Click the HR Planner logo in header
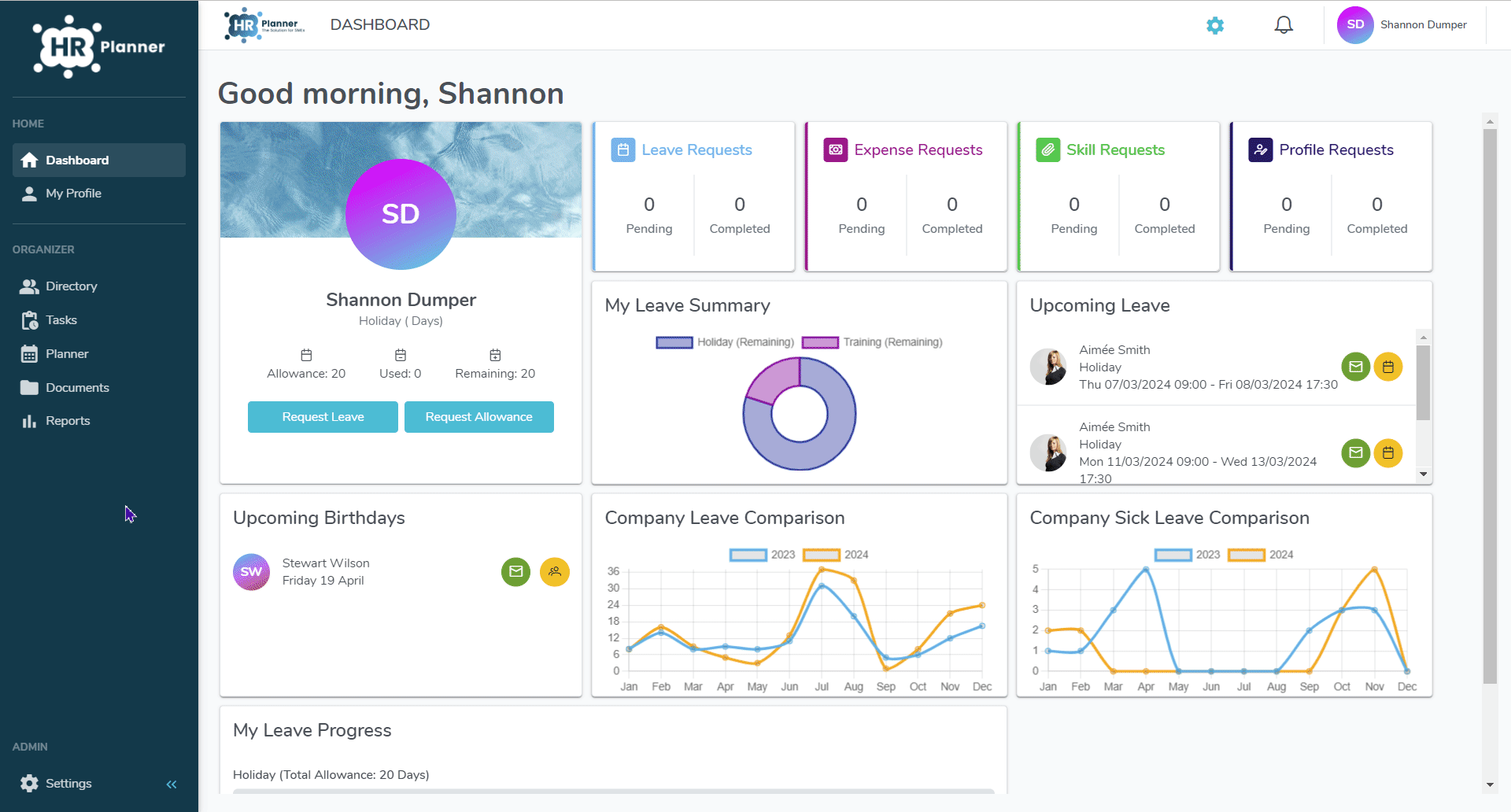 [264, 25]
